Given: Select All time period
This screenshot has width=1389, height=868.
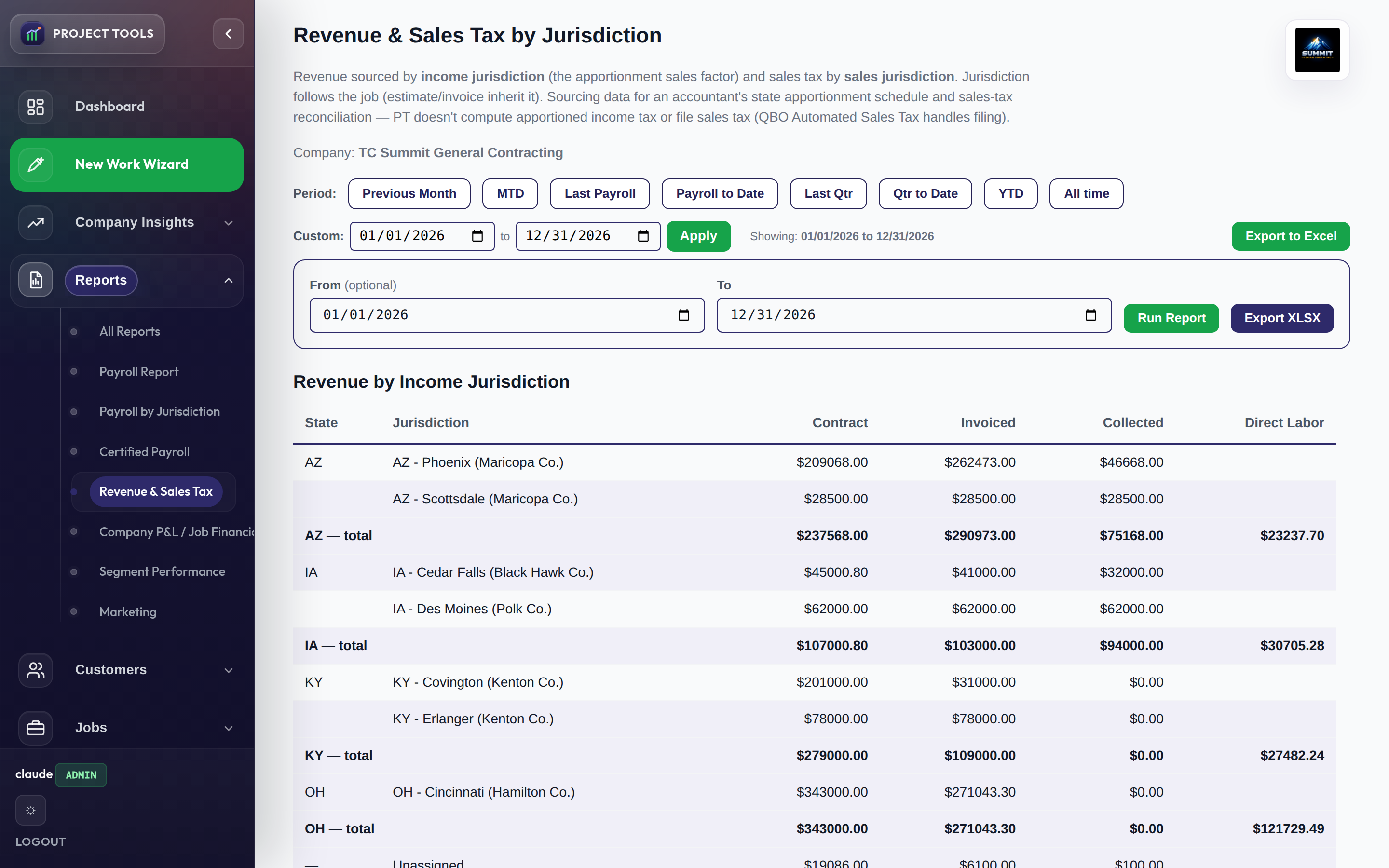Looking at the screenshot, I should (x=1086, y=194).
